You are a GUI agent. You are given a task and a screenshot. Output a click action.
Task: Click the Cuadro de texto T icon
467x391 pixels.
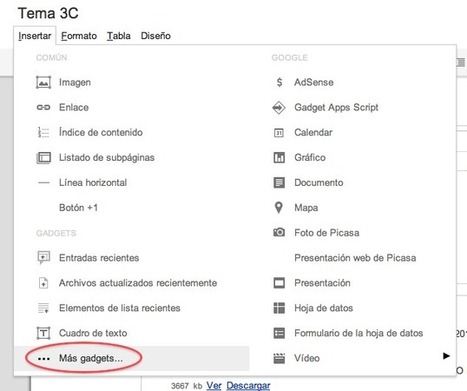[x=43, y=333]
